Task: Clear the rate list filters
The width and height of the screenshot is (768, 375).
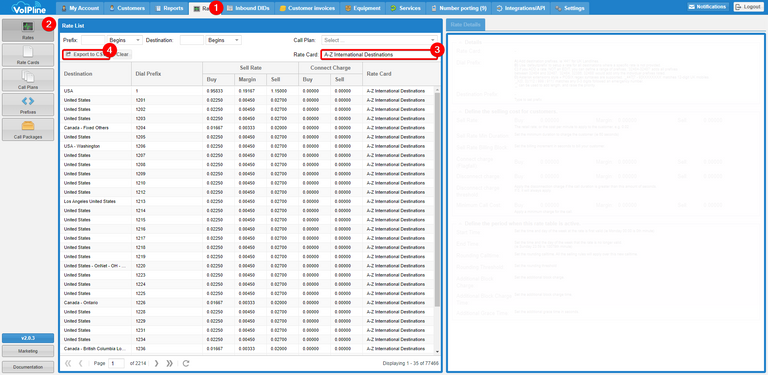Action: 121,54
